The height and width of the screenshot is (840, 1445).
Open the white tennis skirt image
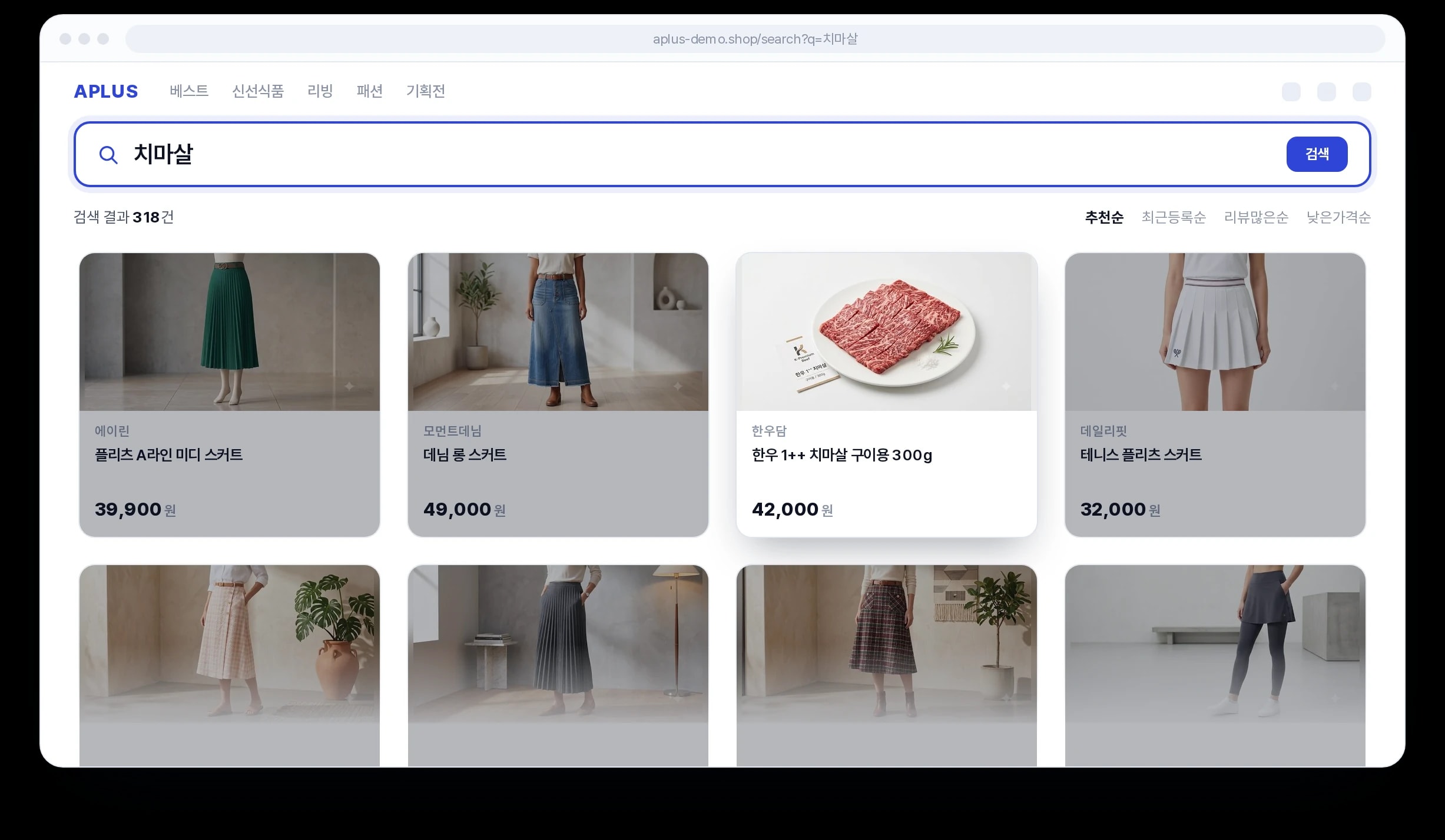click(1215, 332)
